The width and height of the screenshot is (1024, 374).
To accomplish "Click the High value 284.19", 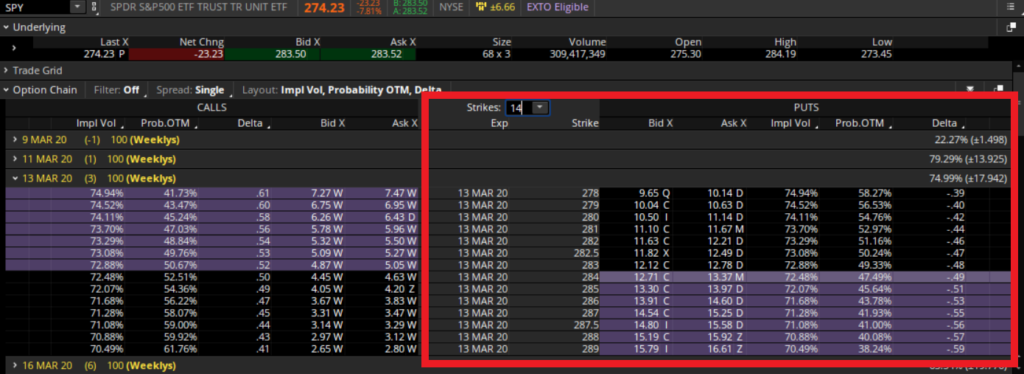I will 780,54.
